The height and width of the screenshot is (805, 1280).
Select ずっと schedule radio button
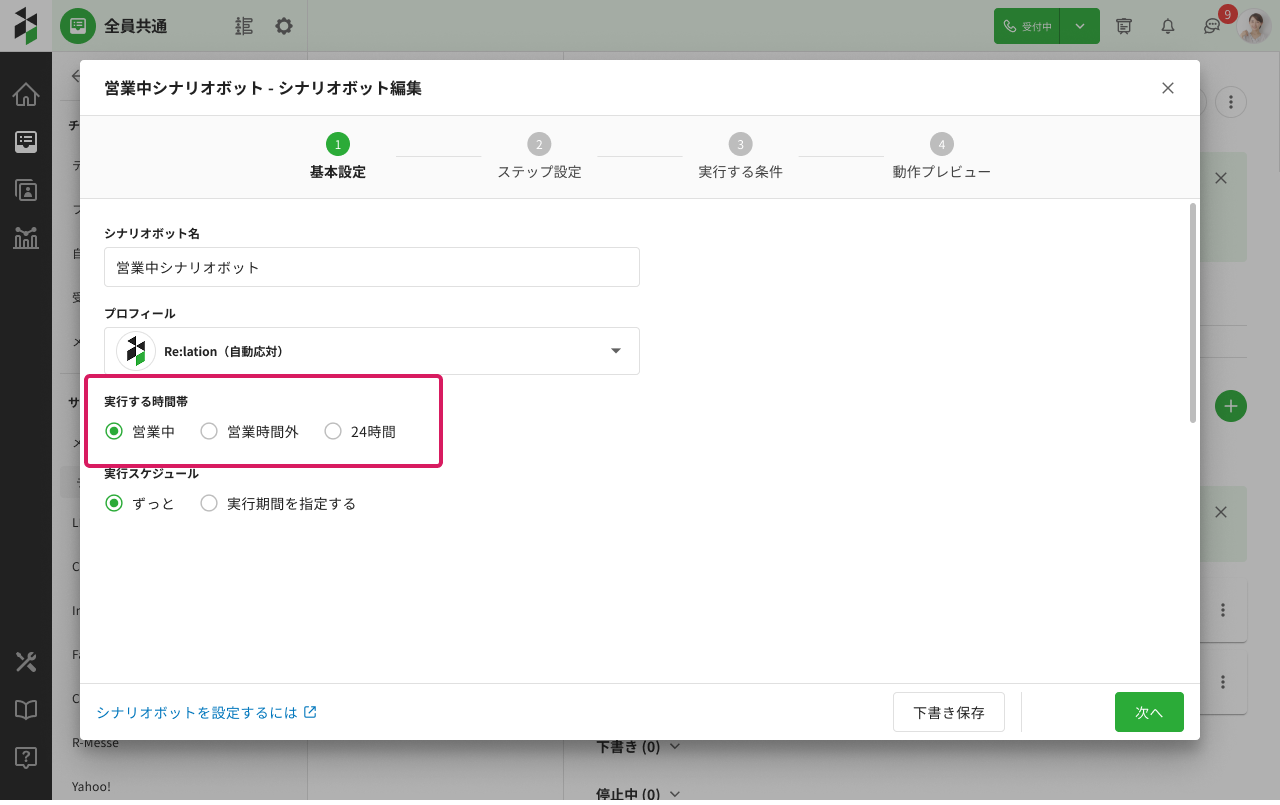[x=114, y=504]
